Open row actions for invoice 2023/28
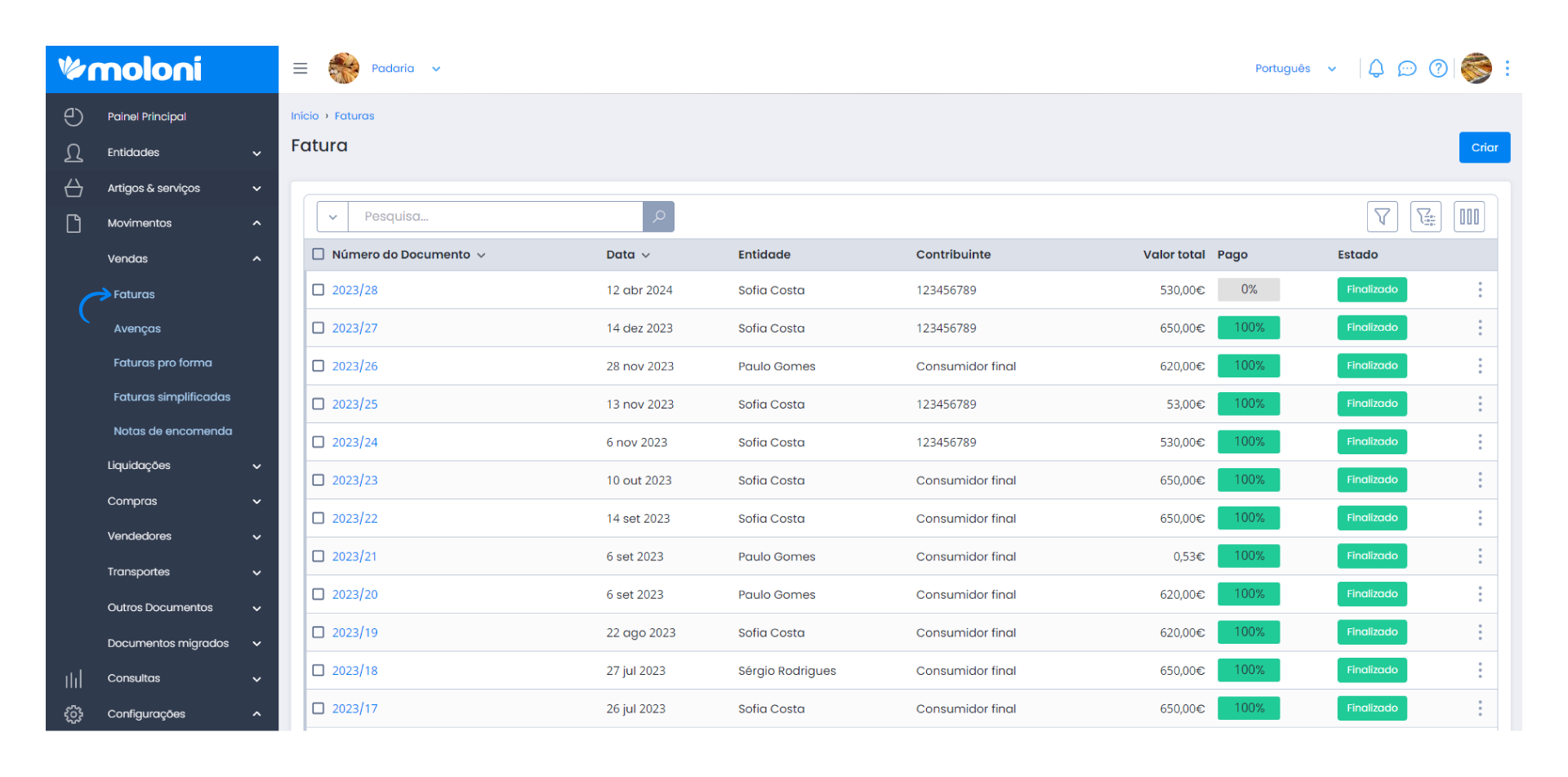The height and width of the screenshot is (777, 1568). click(1480, 290)
